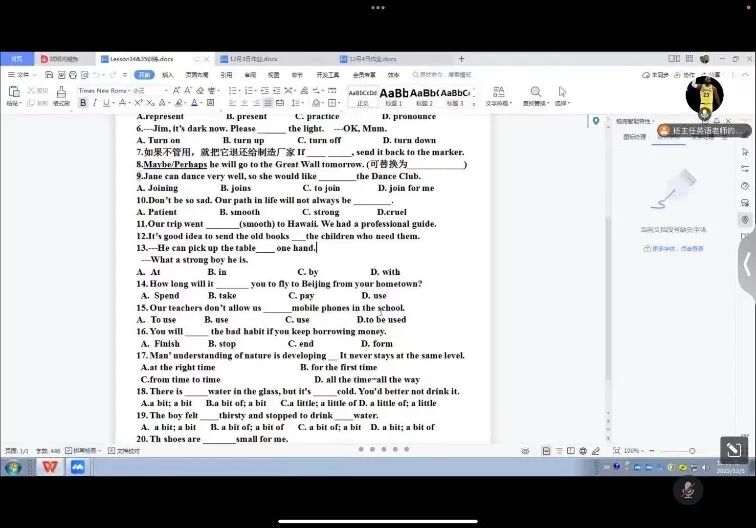Click the new document tab plus button
This screenshot has width=756, height=528.
pos(461,59)
